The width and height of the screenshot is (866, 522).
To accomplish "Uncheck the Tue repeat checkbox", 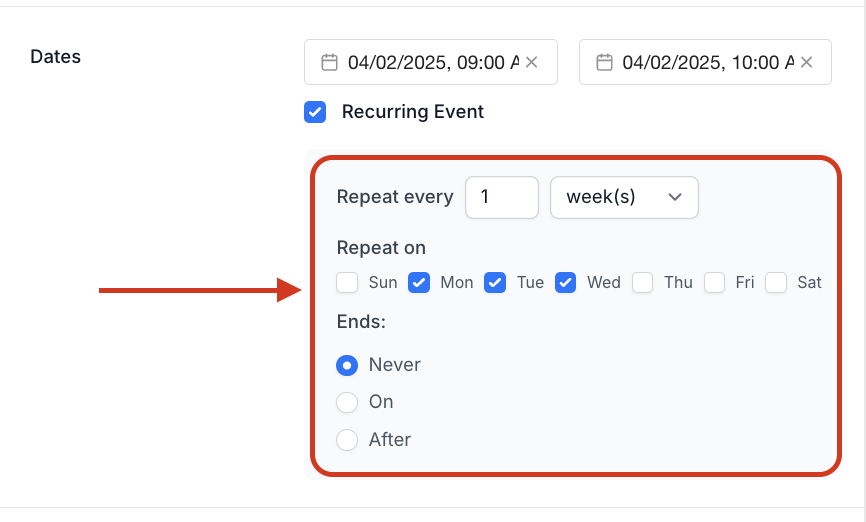I will point(495,282).
